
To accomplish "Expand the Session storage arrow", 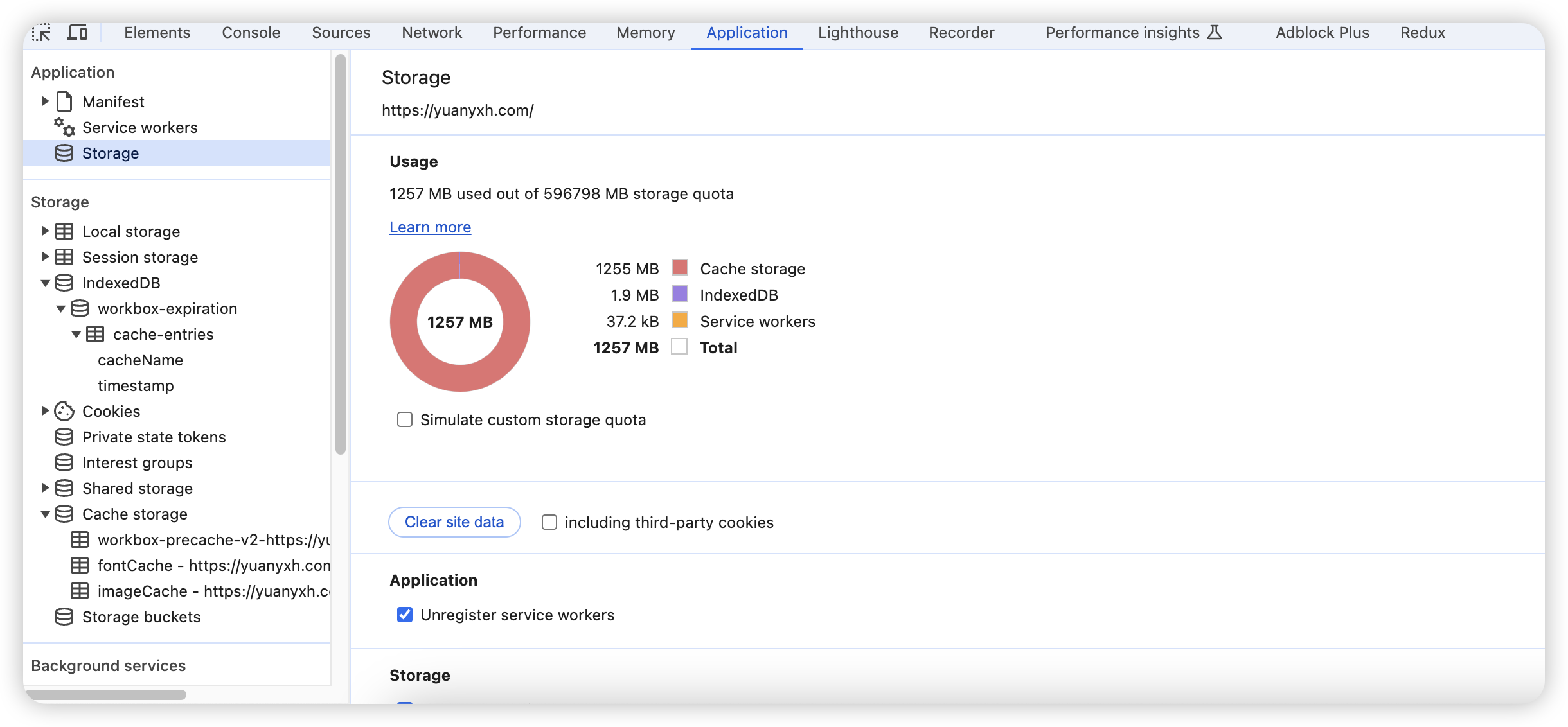I will (46, 257).
